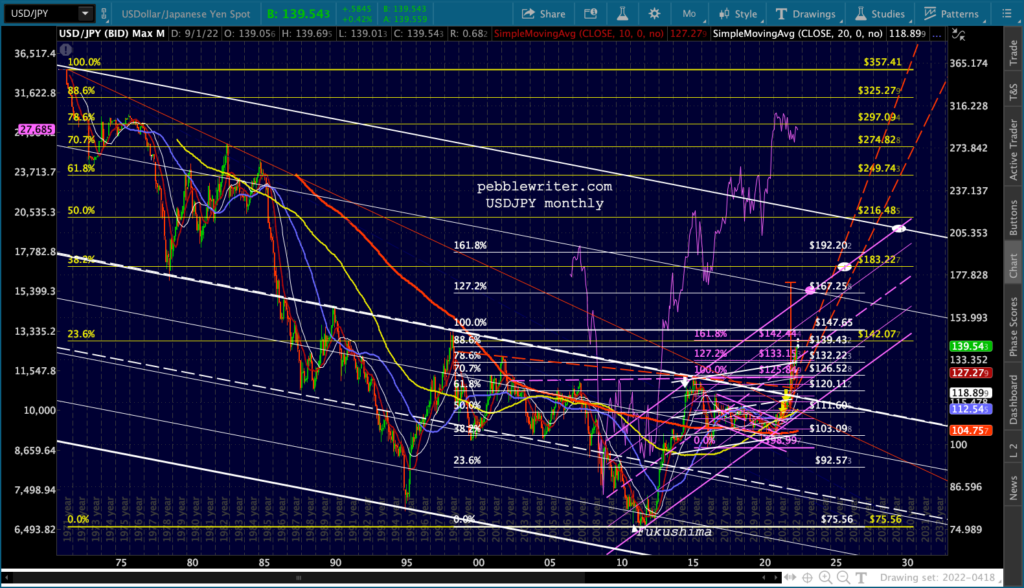The height and width of the screenshot is (588, 1024).
Task: Click the SimpleMovingAvg (CLOSE, 20, 0, no) label
Action: (x=797, y=34)
